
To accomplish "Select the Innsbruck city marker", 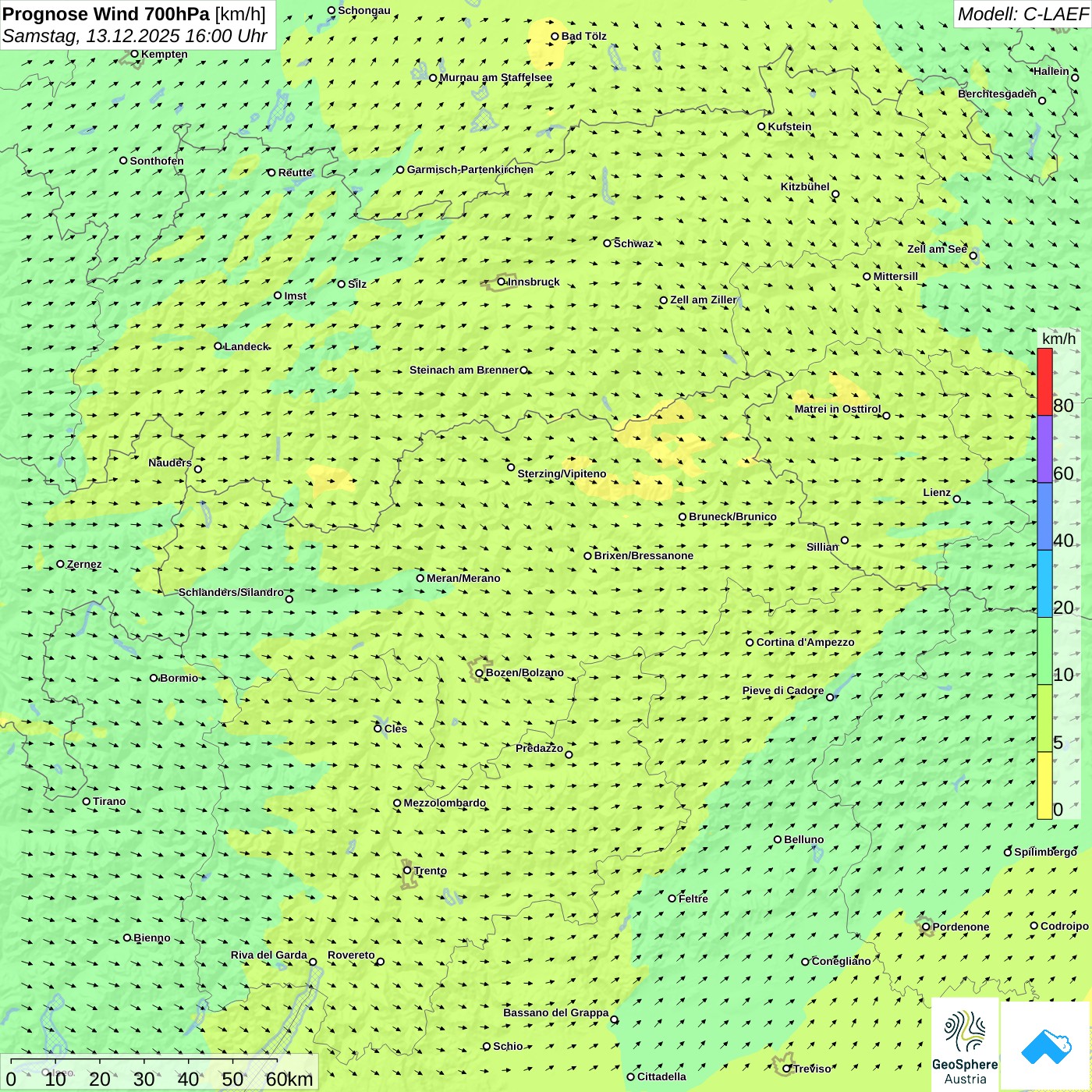I will tap(502, 282).
